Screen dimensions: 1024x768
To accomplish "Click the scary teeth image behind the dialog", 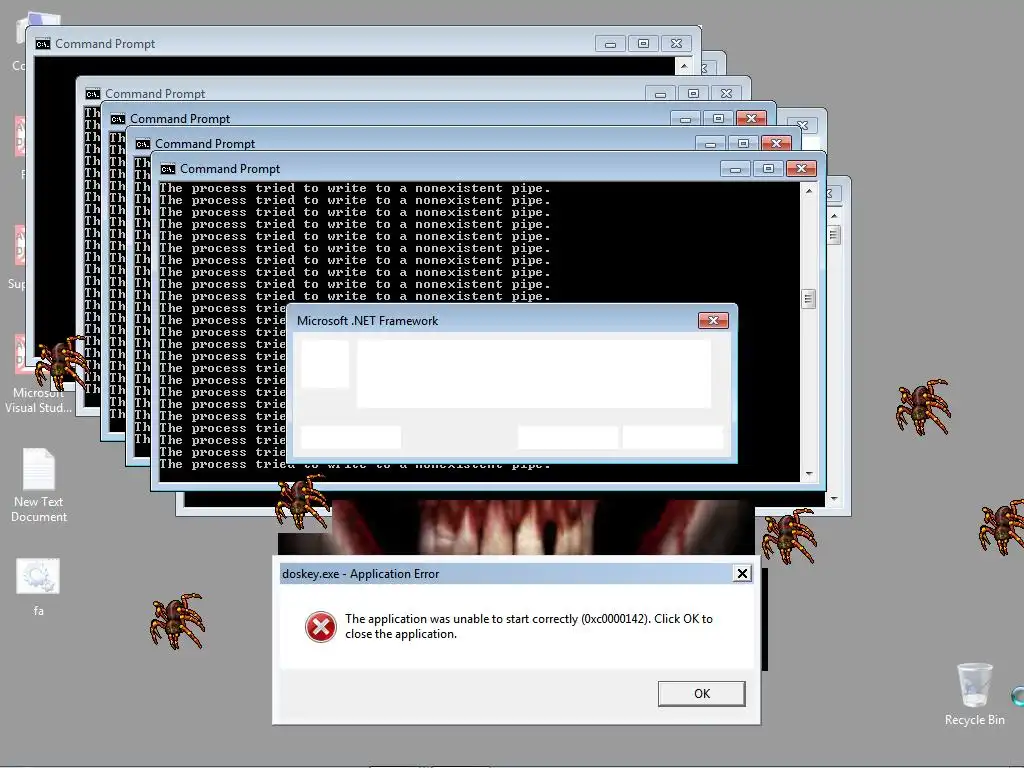I will click(516, 527).
